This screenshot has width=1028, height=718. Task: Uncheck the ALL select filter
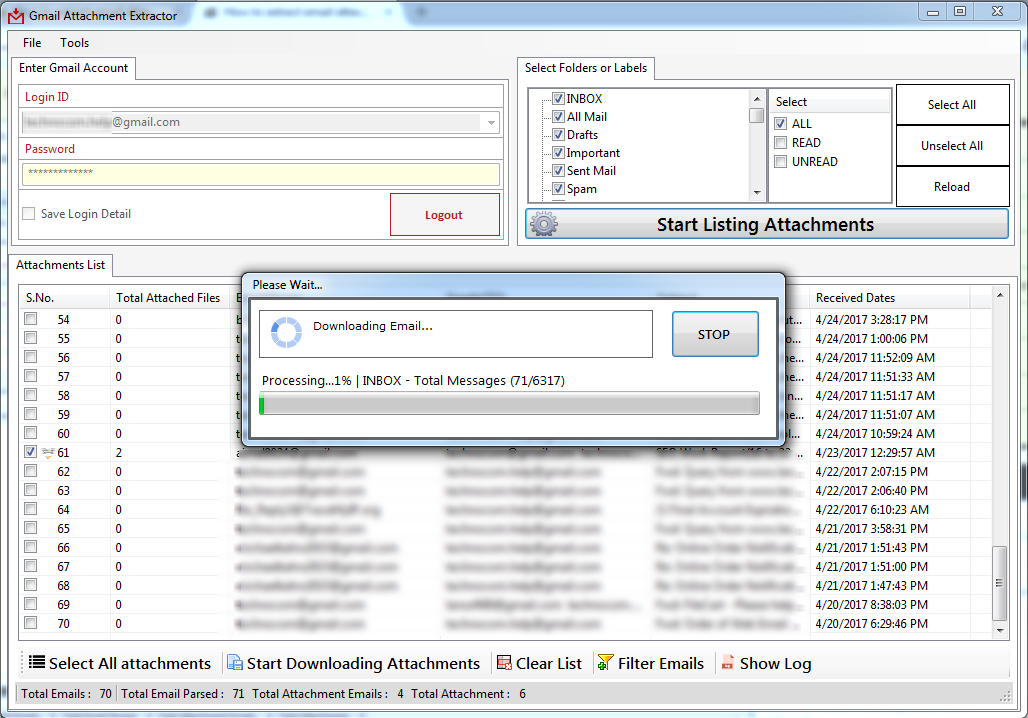[781, 123]
